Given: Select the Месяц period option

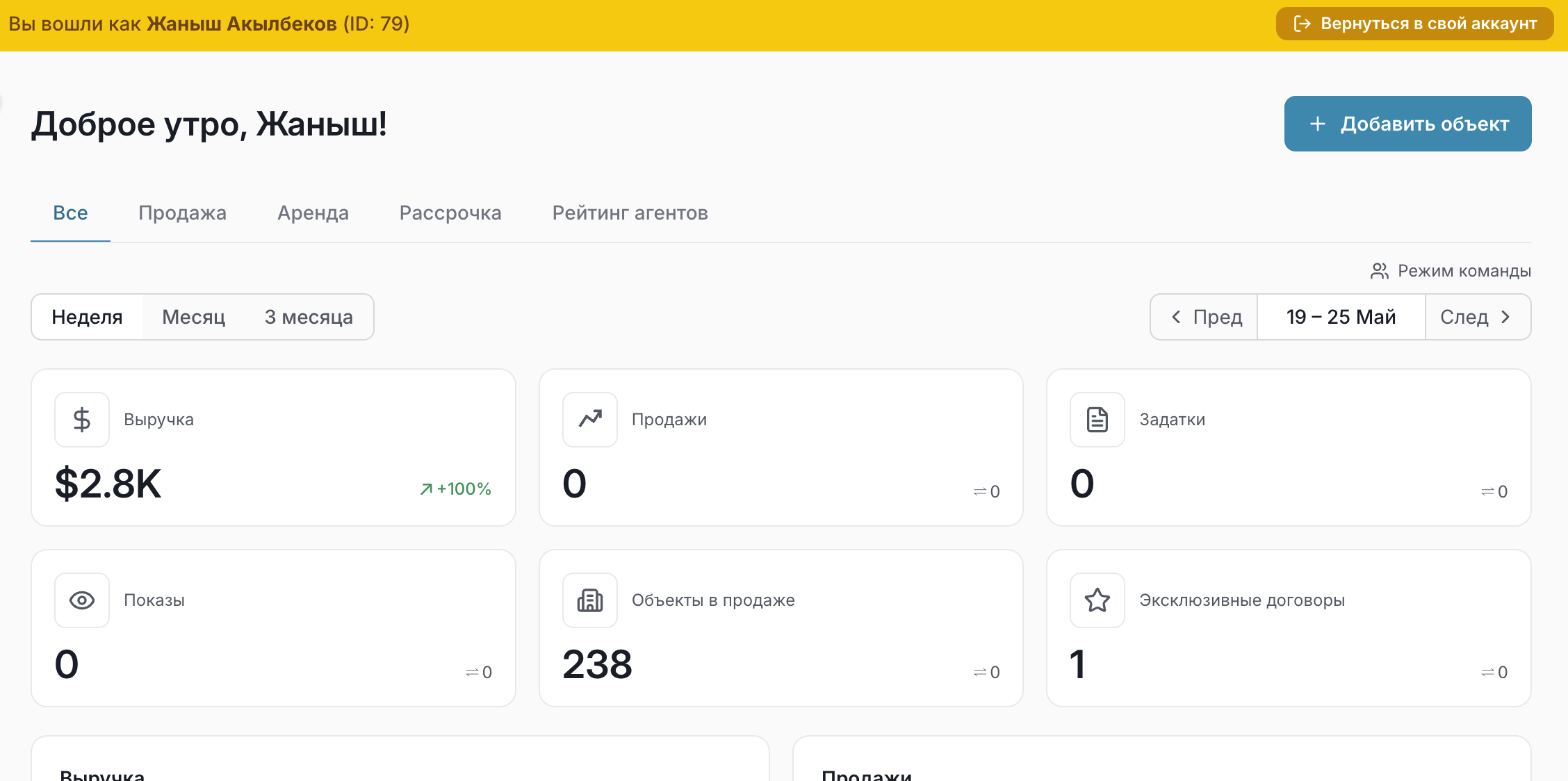Looking at the screenshot, I should click(x=194, y=317).
